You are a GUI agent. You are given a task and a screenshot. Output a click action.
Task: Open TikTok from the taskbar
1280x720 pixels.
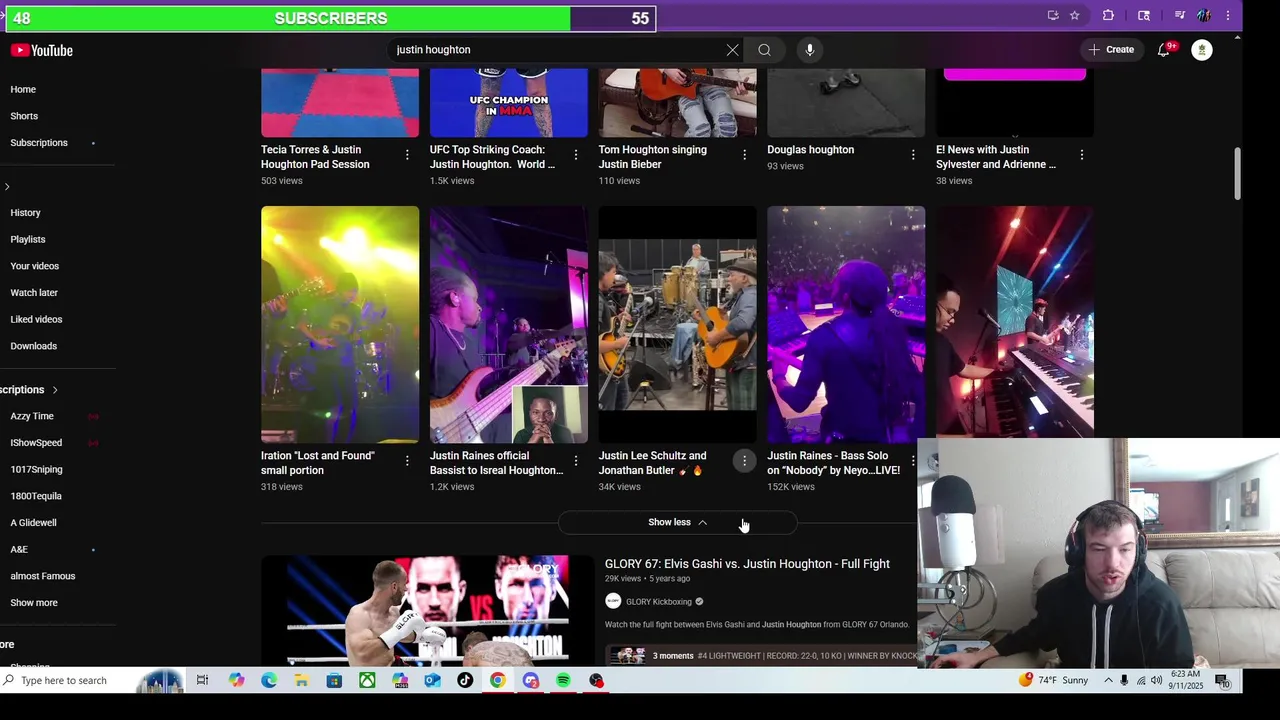[x=465, y=681]
